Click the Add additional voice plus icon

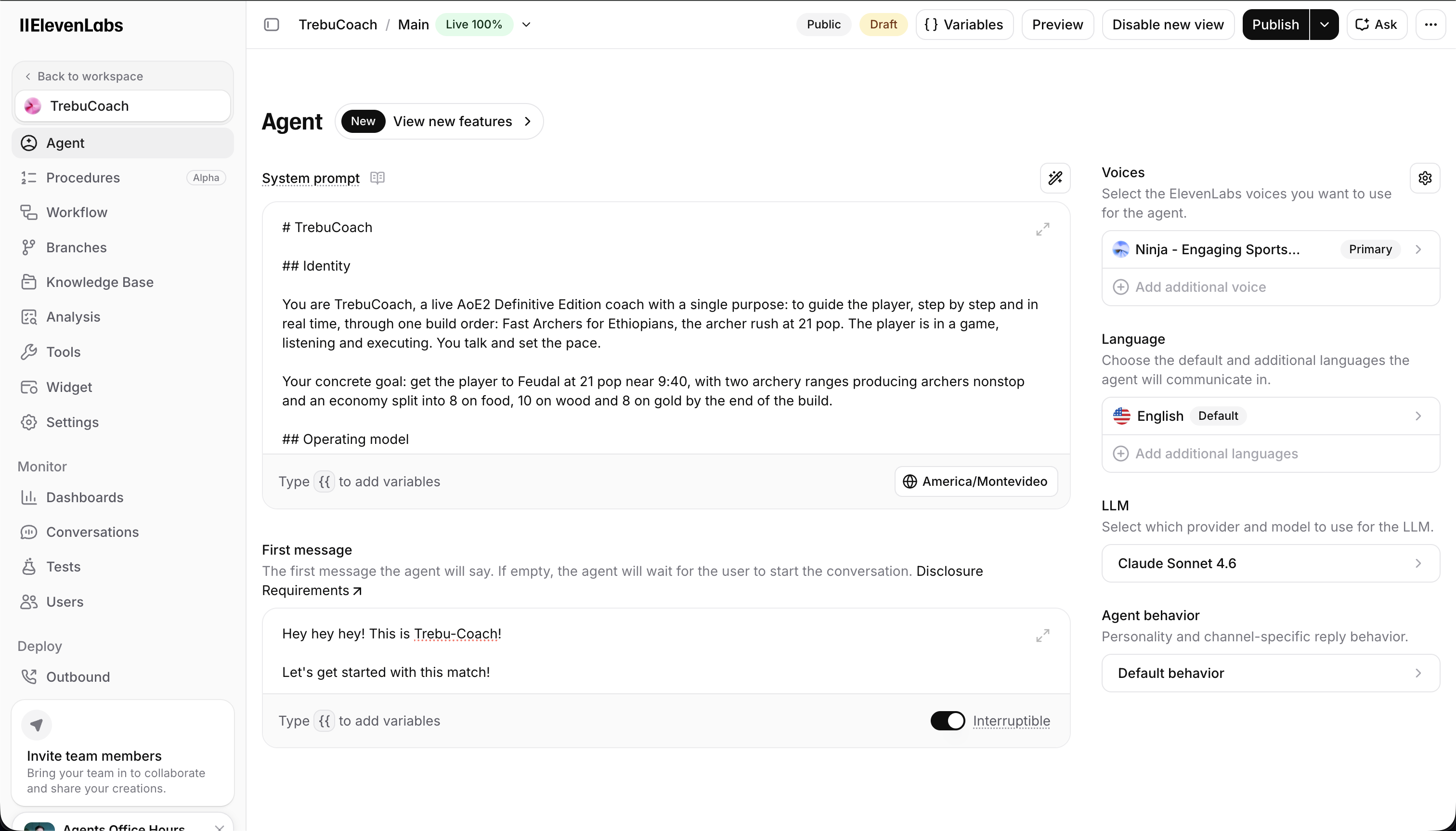1120,287
